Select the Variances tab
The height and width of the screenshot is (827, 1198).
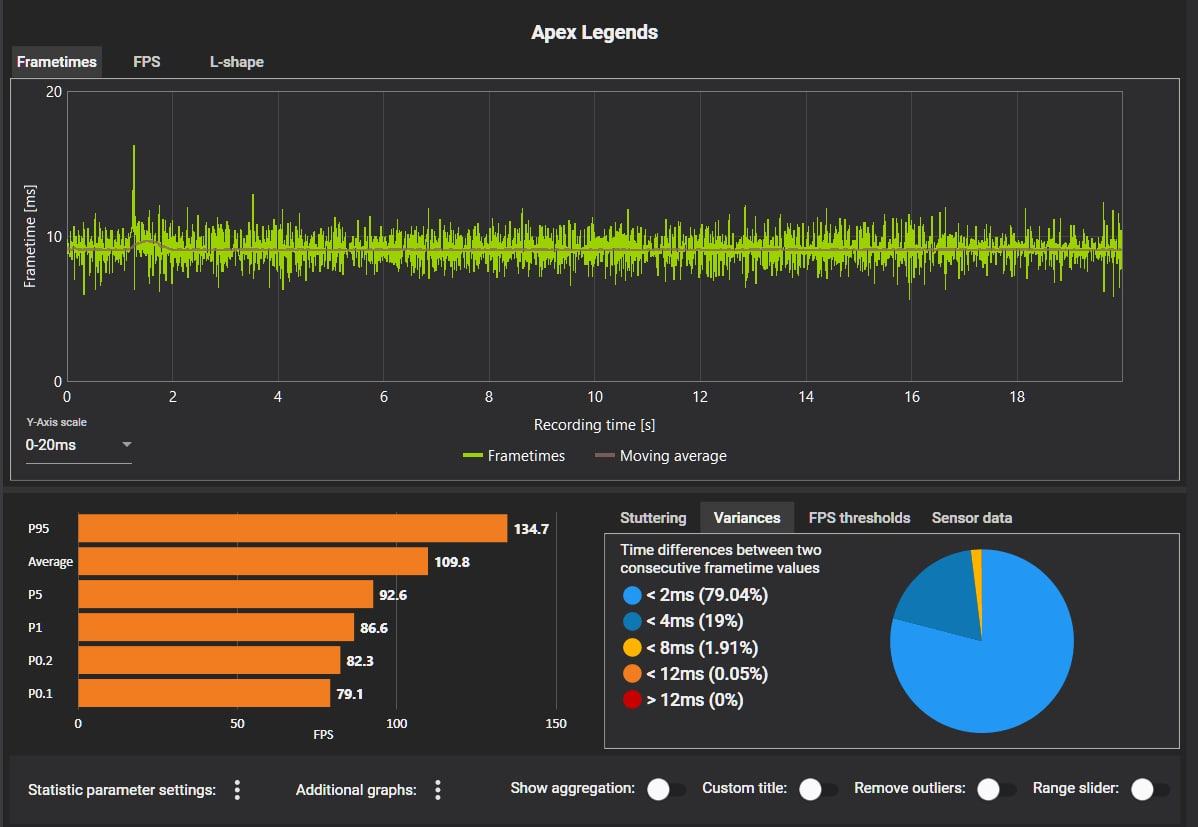click(747, 518)
